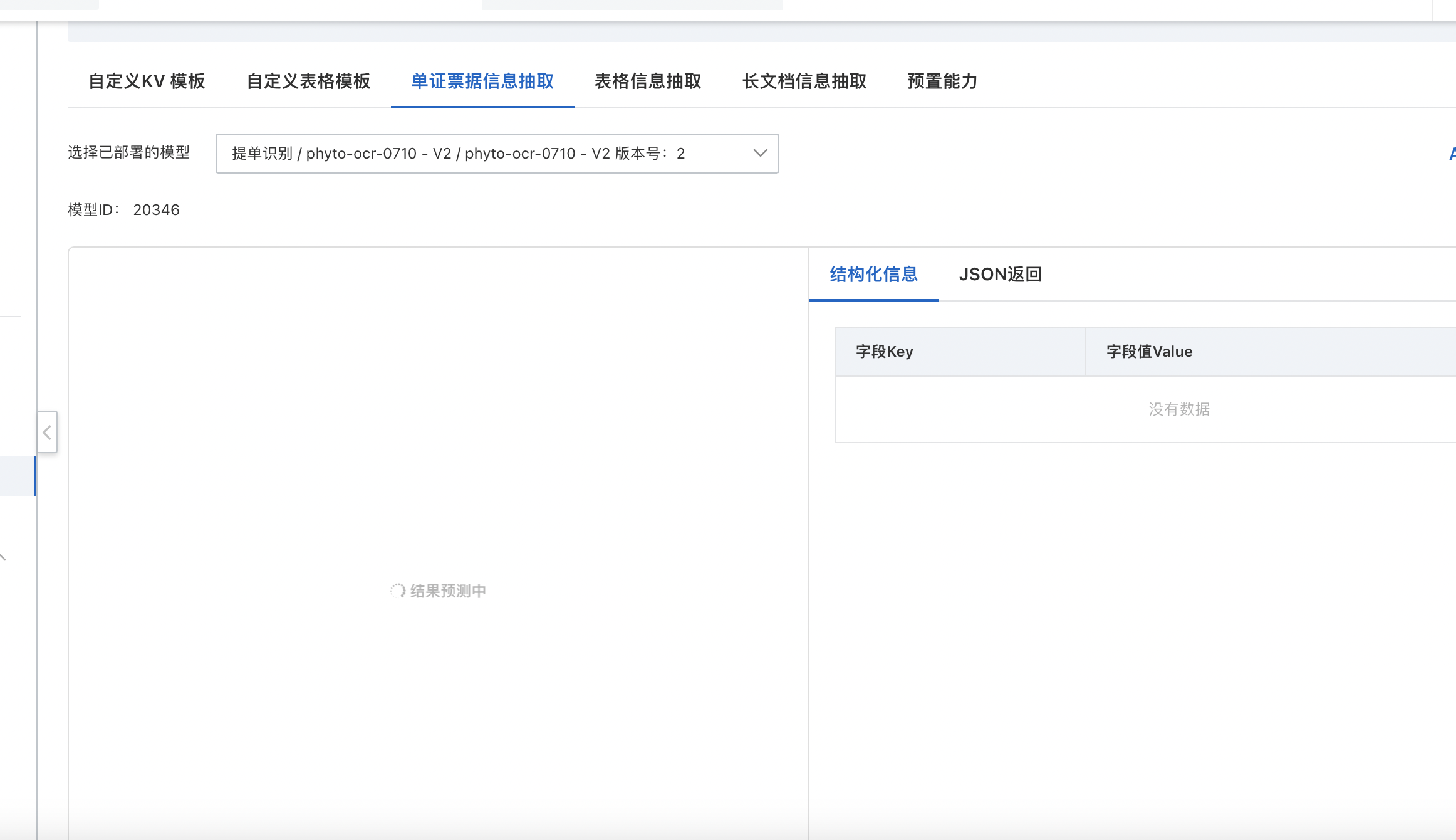Click the dropdown chevron arrow in model selector
Screen dimensions: 1456x840
point(760,154)
